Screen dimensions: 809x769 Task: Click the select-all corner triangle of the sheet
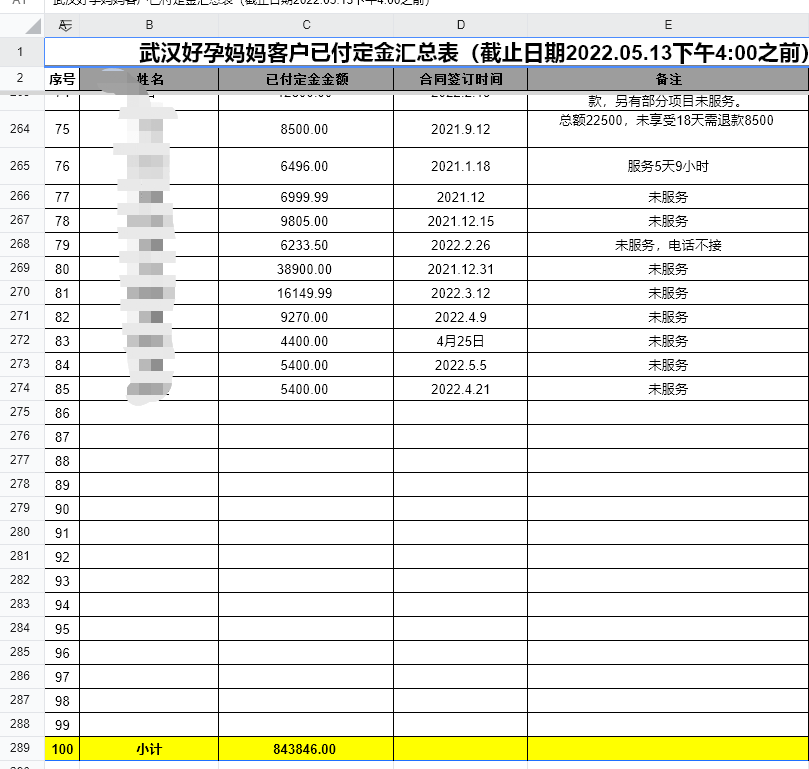(x=33, y=25)
